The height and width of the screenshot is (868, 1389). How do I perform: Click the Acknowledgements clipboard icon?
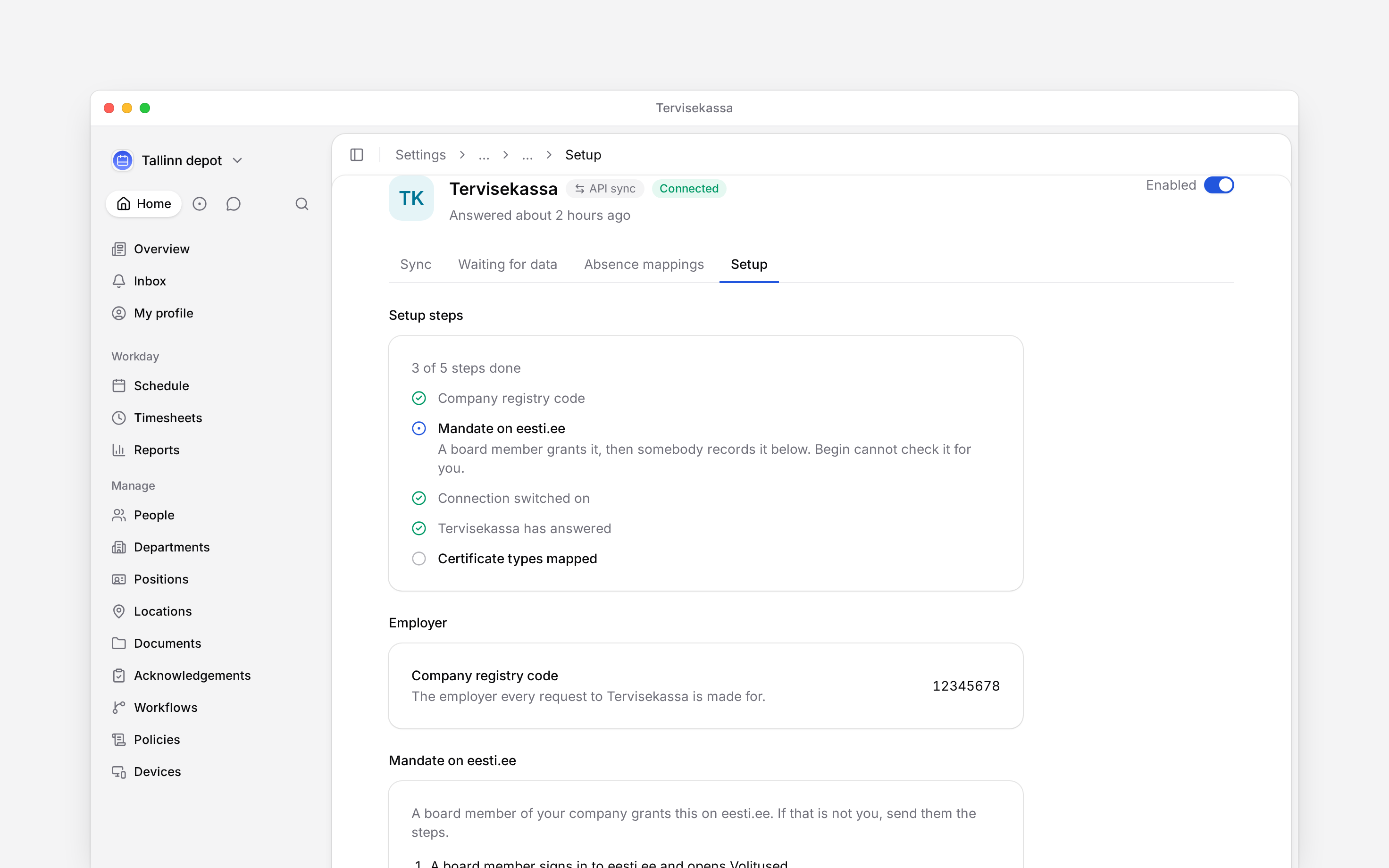119,676
